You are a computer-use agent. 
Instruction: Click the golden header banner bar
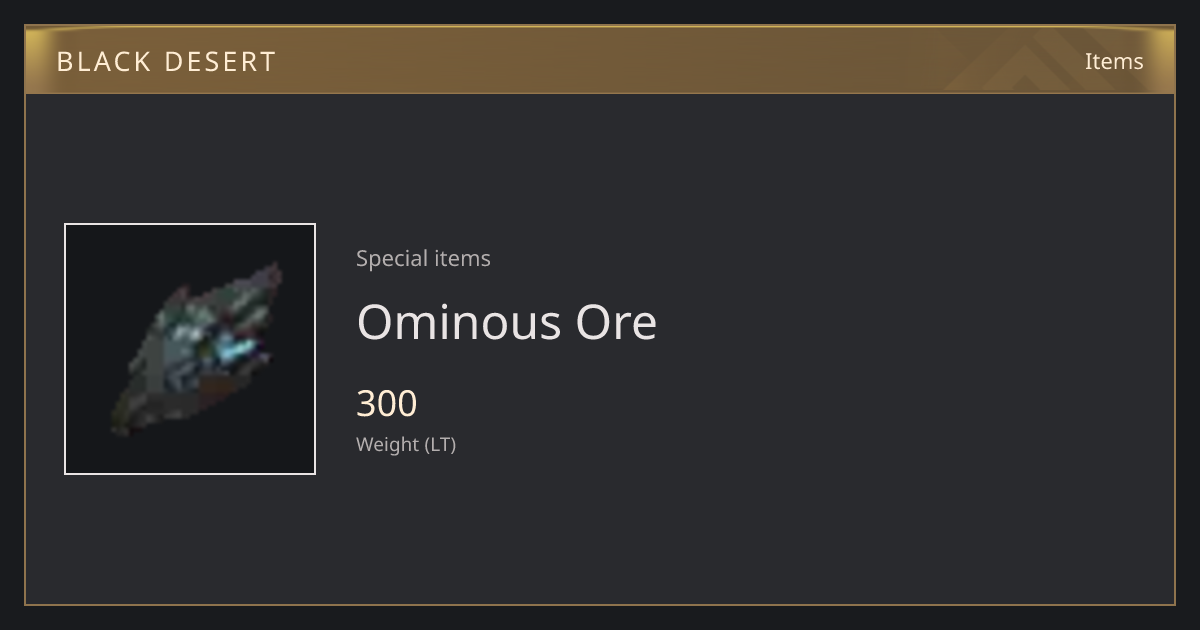pyautogui.click(x=600, y=60)
